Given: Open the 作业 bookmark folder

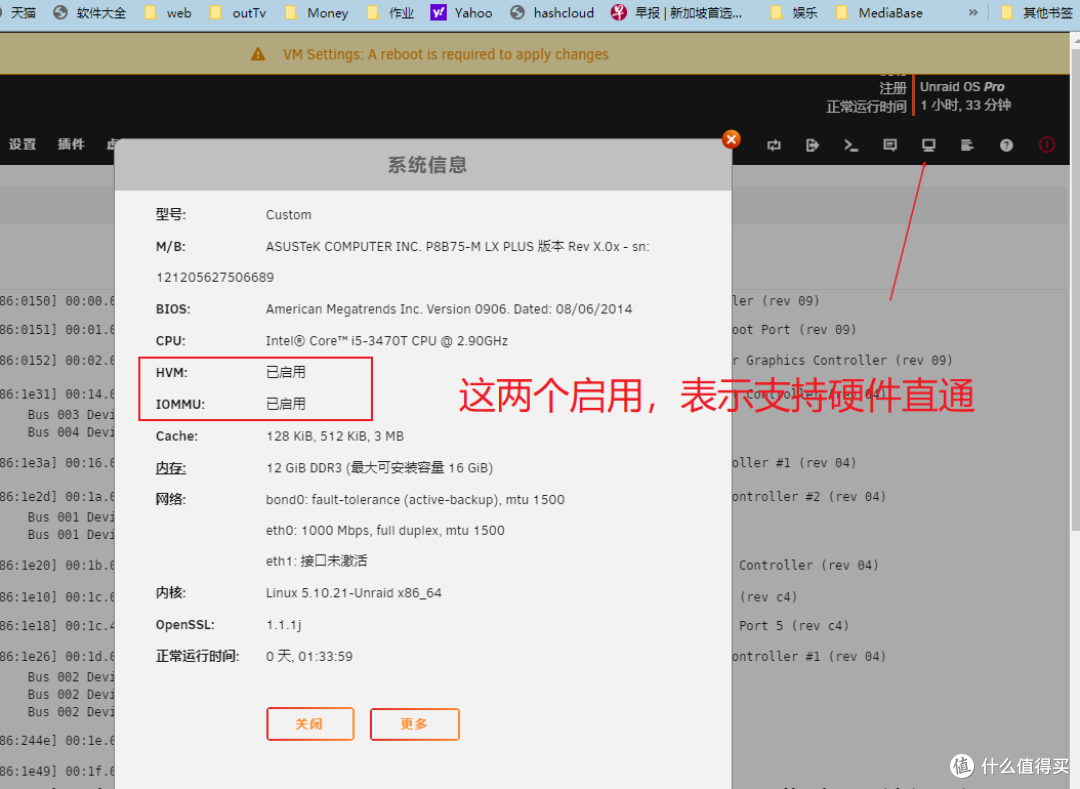Looking at the screenshot, I should click(x=390, y=12).
